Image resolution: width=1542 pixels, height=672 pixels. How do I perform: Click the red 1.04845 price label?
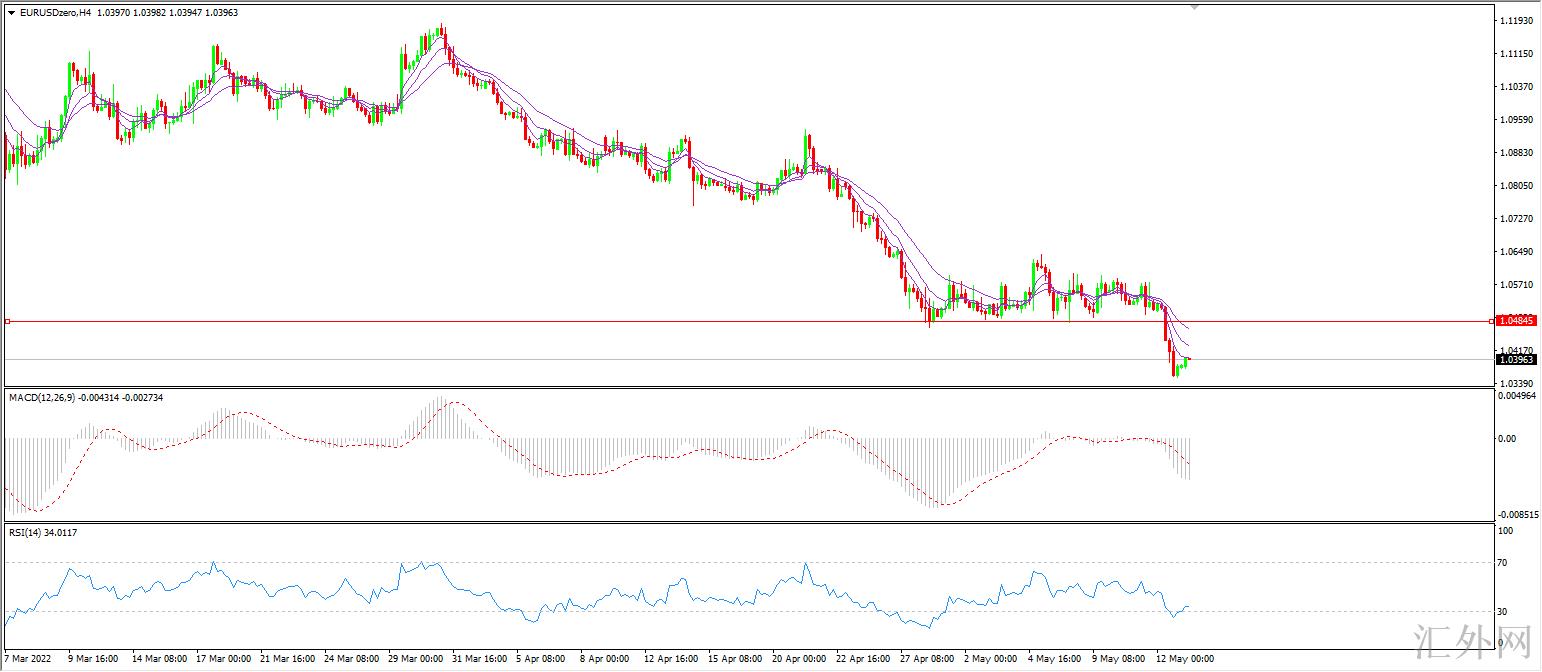(x=1517, y=321)
